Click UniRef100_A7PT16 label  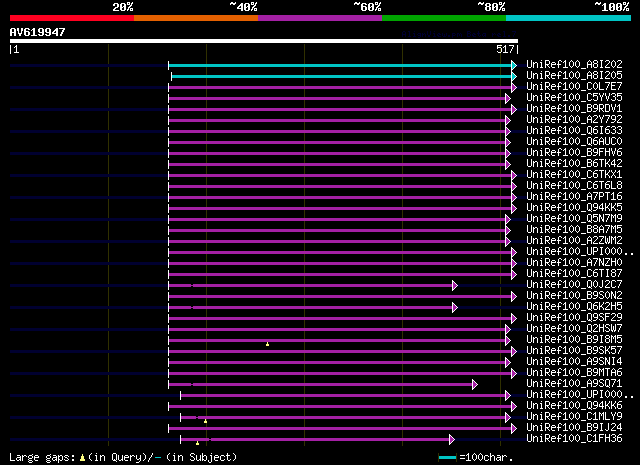[x=574, y=197]
